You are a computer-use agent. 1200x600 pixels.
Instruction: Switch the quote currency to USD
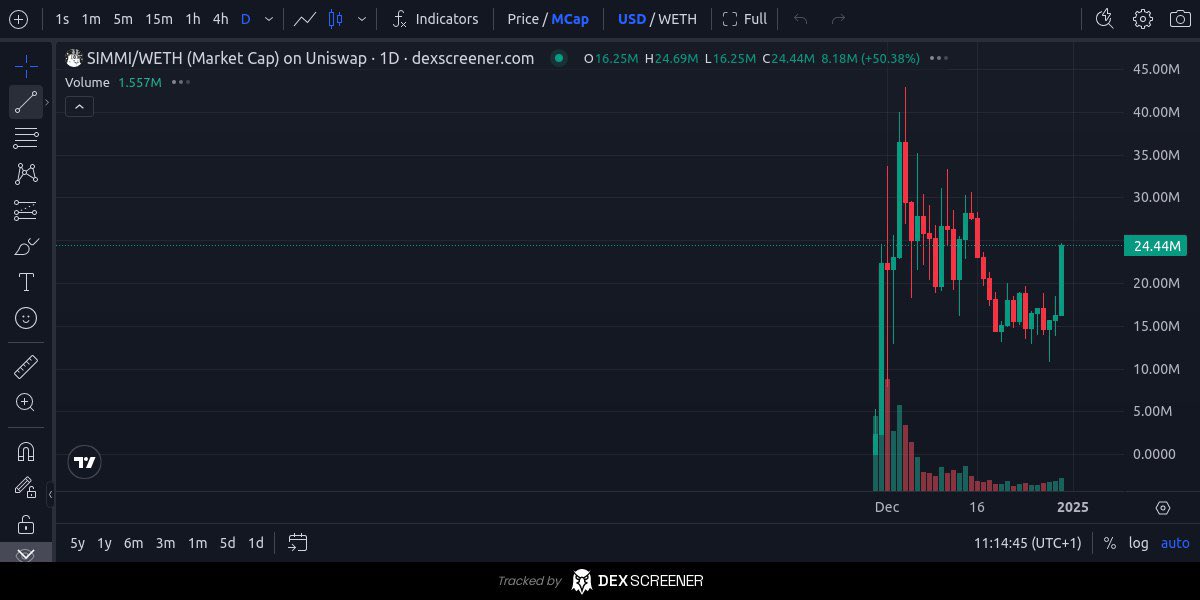(x=631, y=19)
